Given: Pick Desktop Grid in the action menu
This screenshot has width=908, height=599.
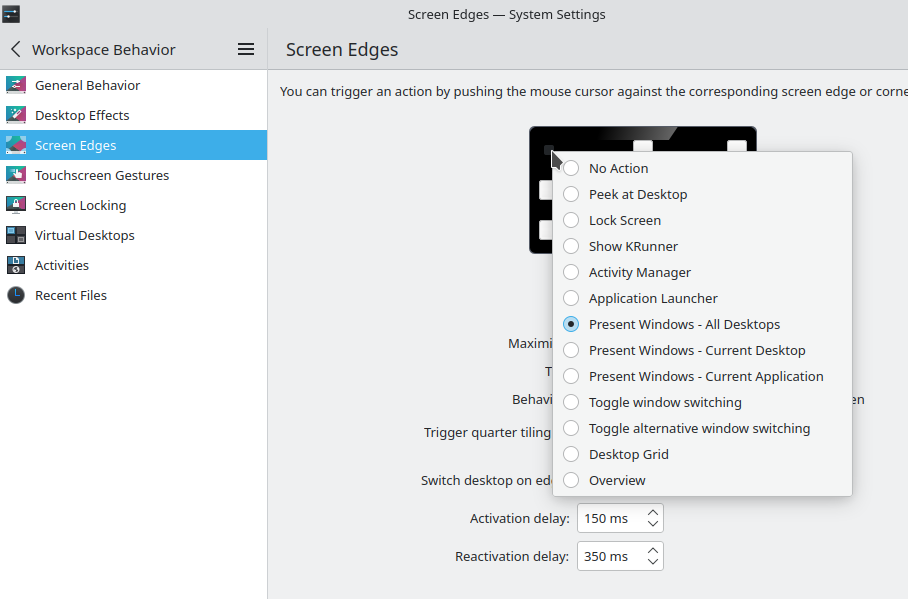Looking at the screenshot, I should 628,454.
